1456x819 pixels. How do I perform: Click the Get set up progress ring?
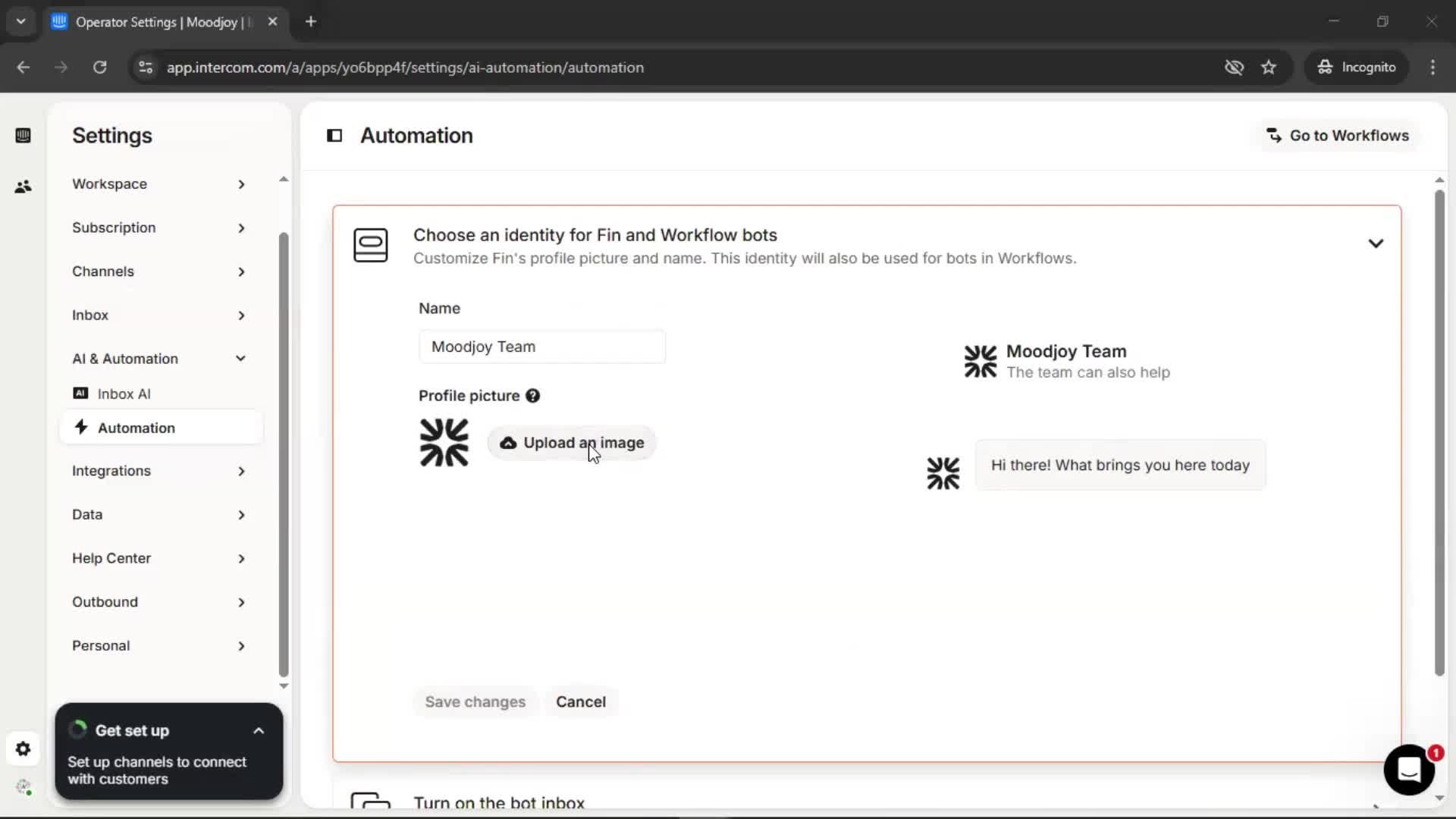(78, 730)
